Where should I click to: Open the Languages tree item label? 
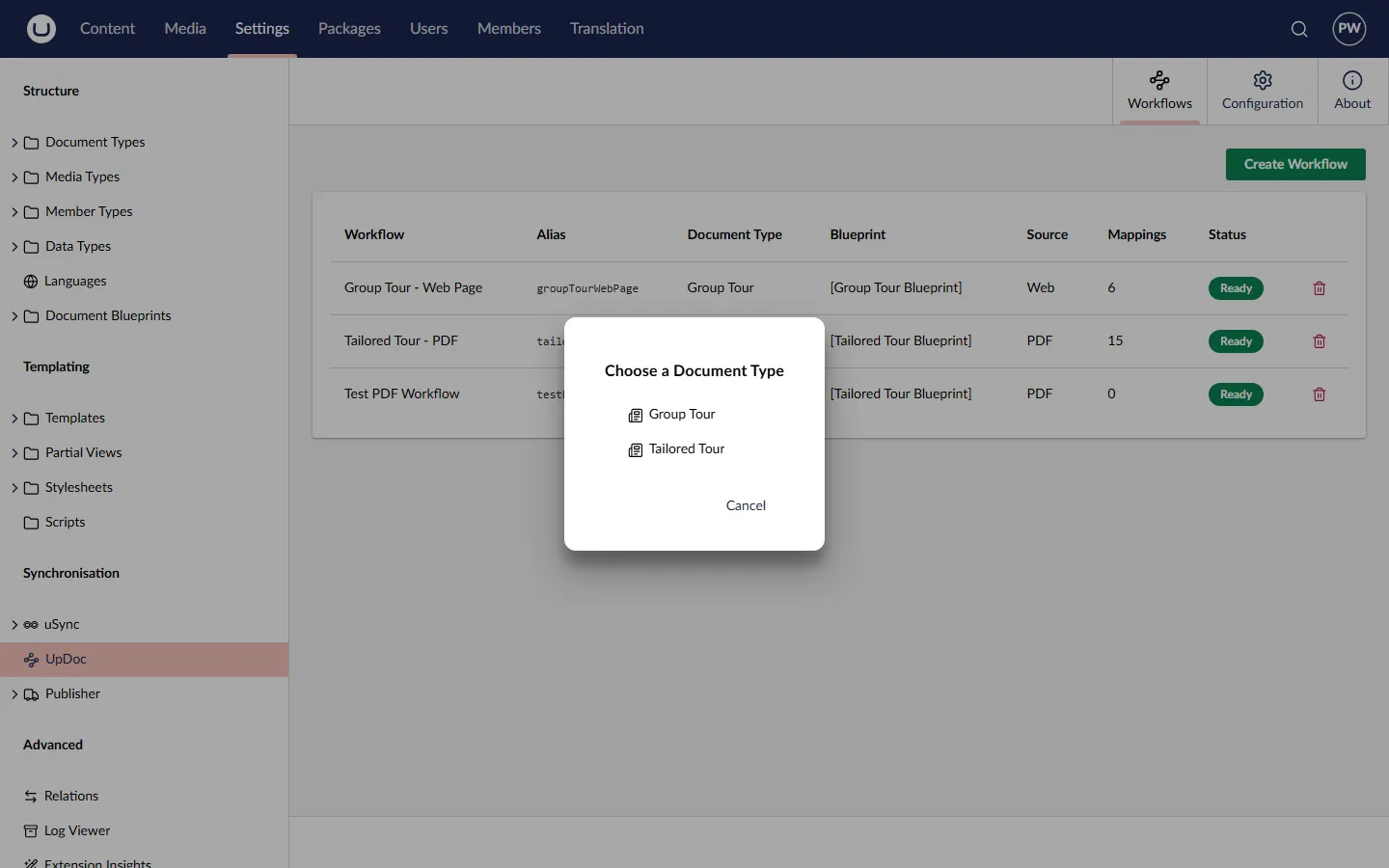tap(75, 282)
